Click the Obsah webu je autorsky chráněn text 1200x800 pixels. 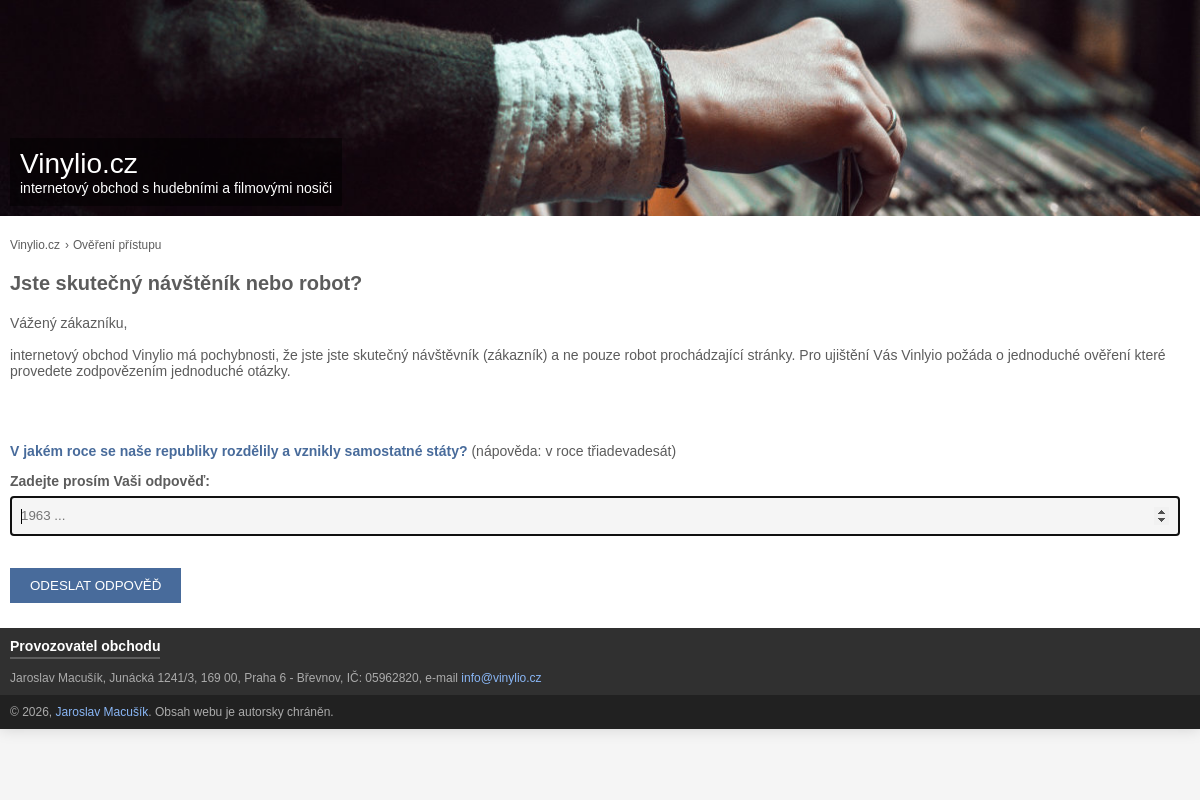[x=244, y=712]
